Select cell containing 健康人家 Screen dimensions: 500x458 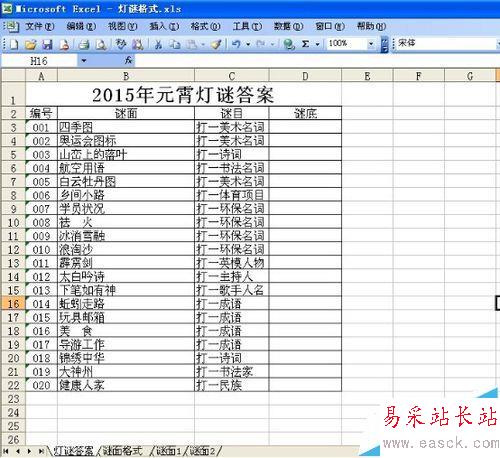[126, 385]
